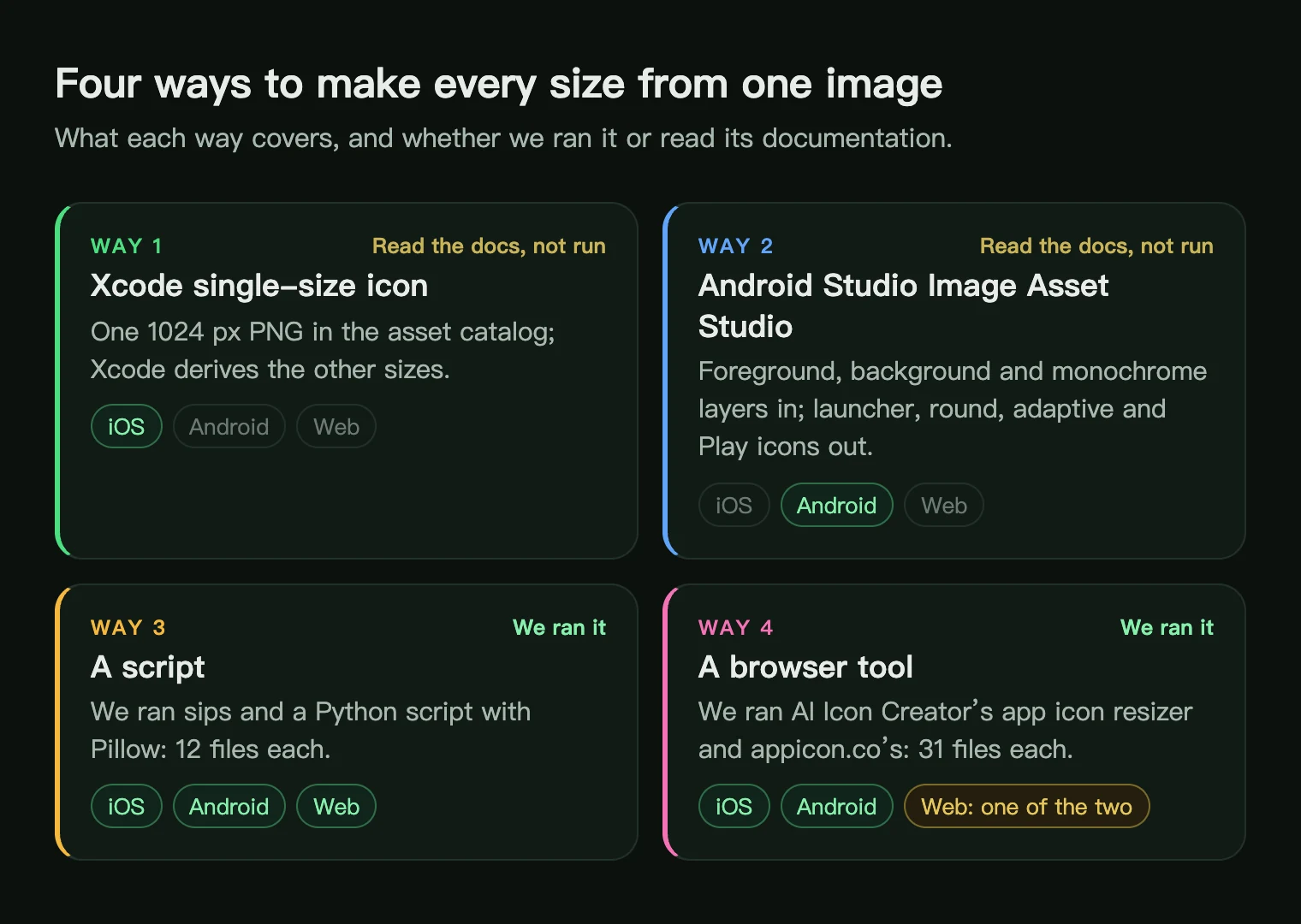Click the iOS tag under A browser tool
This screenshot has width=1301, height=924.
coord(734,806)
